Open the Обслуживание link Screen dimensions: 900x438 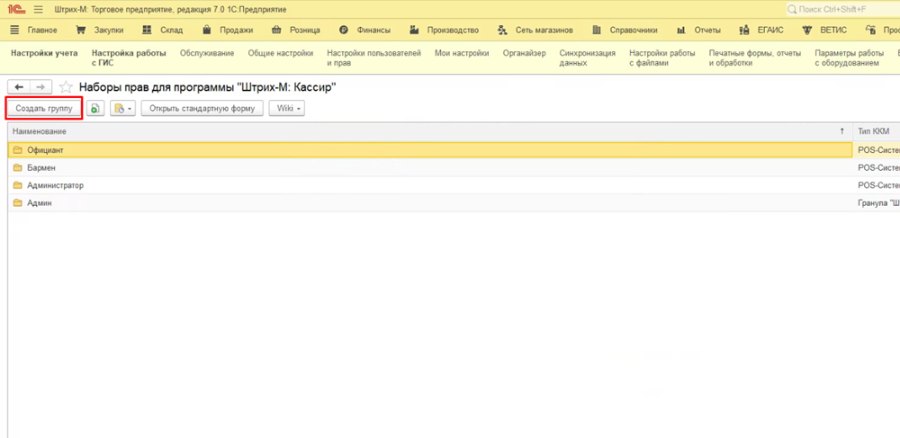(207, 53)
